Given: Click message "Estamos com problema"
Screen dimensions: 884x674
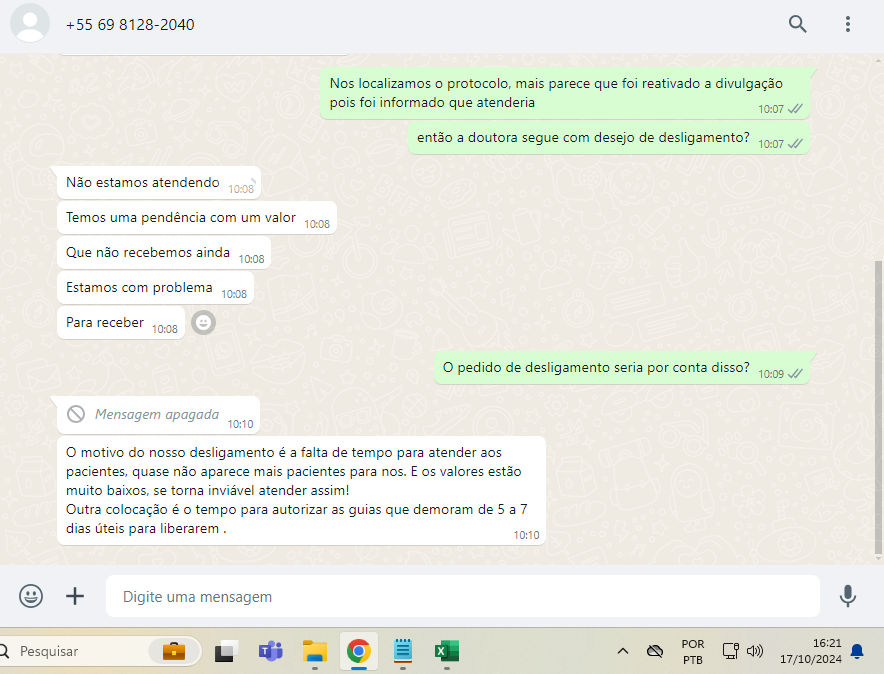Looking at the screenshot, I should pos(155,287).
